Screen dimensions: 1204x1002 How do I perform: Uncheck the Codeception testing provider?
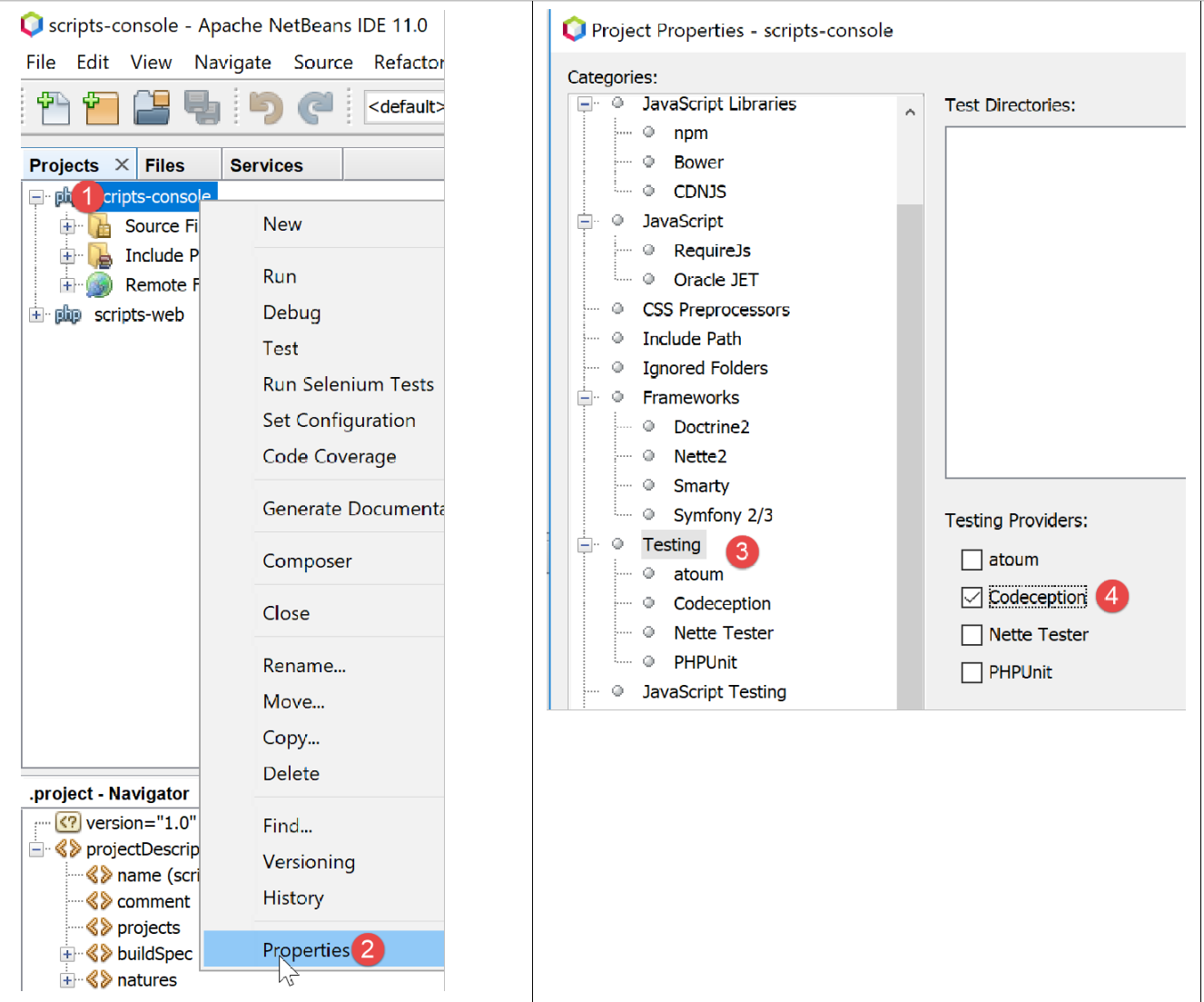972,597
